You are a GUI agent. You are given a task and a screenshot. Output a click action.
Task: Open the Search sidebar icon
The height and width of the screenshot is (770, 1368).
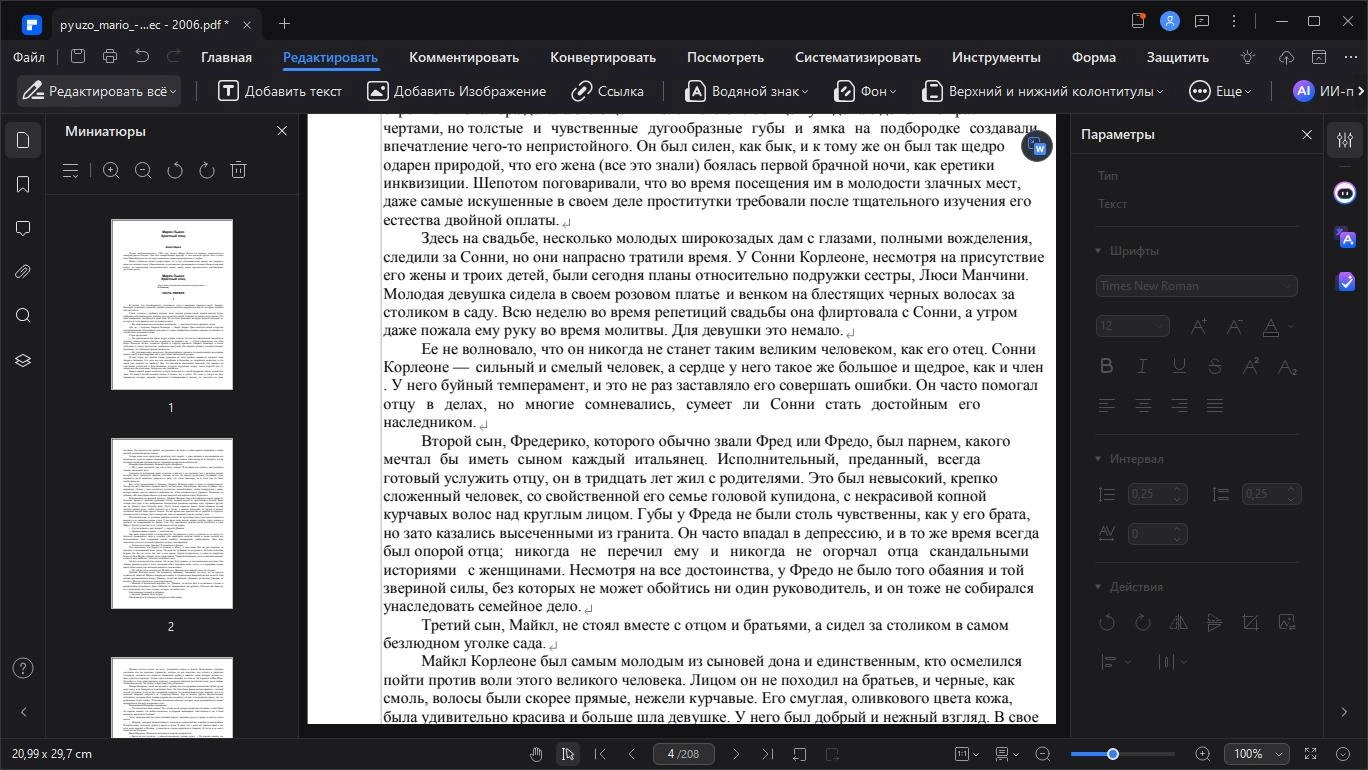coord(24,316)
